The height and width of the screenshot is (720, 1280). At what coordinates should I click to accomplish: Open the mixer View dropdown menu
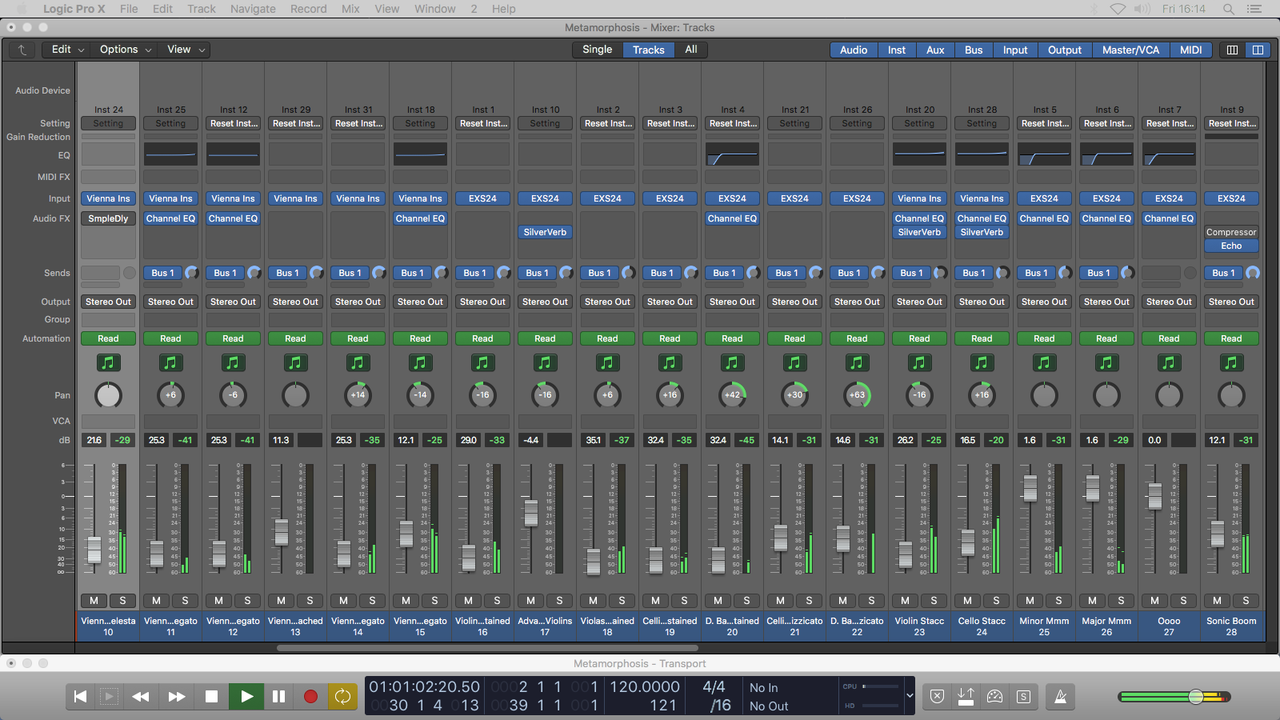click(185, 49)
